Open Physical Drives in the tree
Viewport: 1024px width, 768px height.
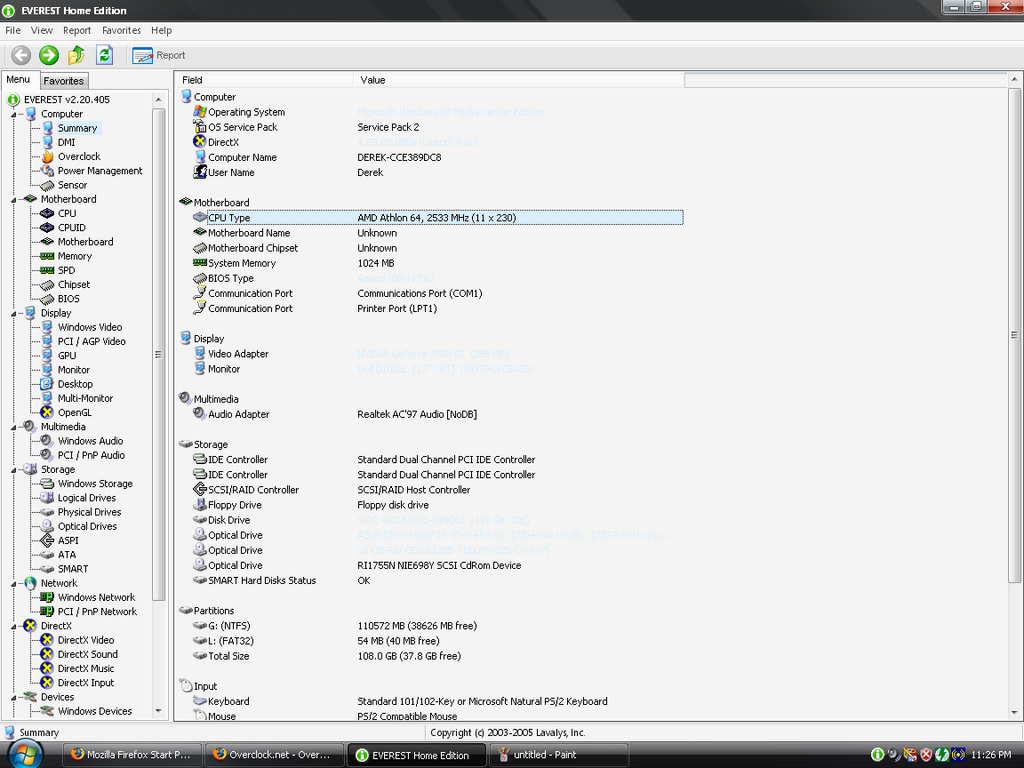89,513
